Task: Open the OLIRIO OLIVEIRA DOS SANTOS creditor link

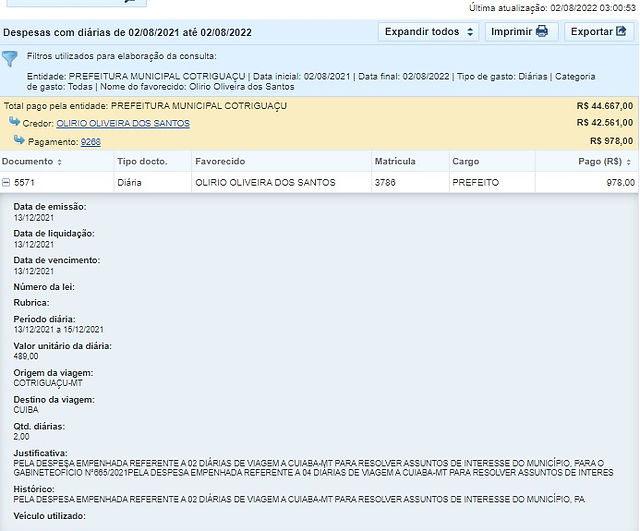Action: point(123,123)
